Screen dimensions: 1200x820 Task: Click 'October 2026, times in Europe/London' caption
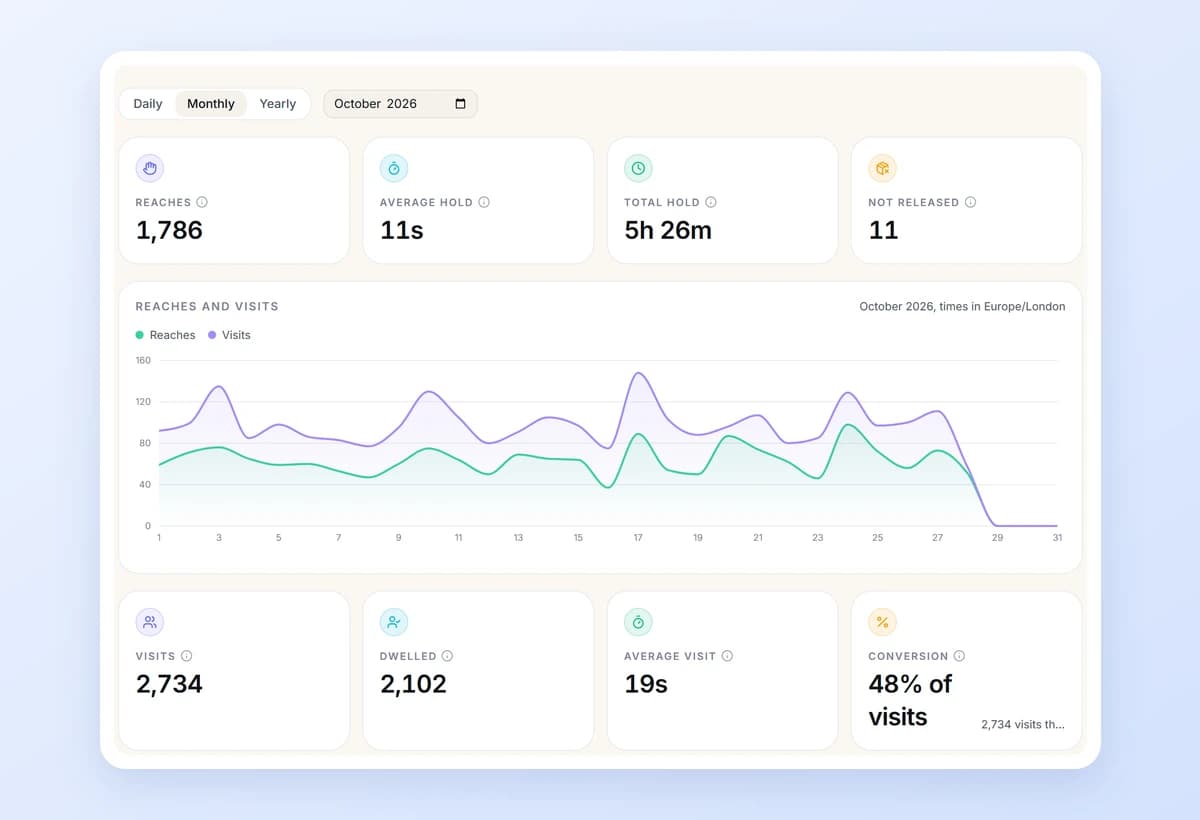[x=962, y=307]
